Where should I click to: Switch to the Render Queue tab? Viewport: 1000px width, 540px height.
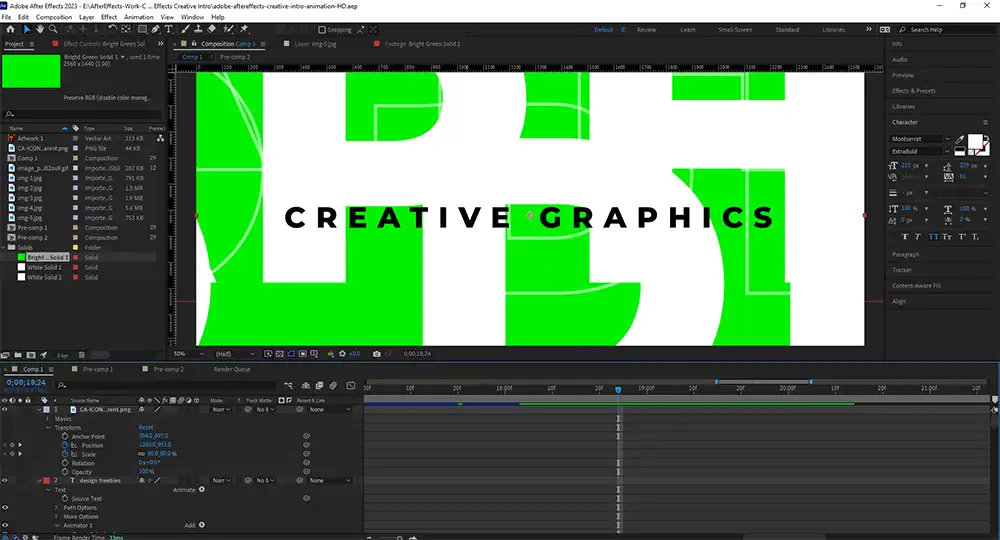click(232, 369)
